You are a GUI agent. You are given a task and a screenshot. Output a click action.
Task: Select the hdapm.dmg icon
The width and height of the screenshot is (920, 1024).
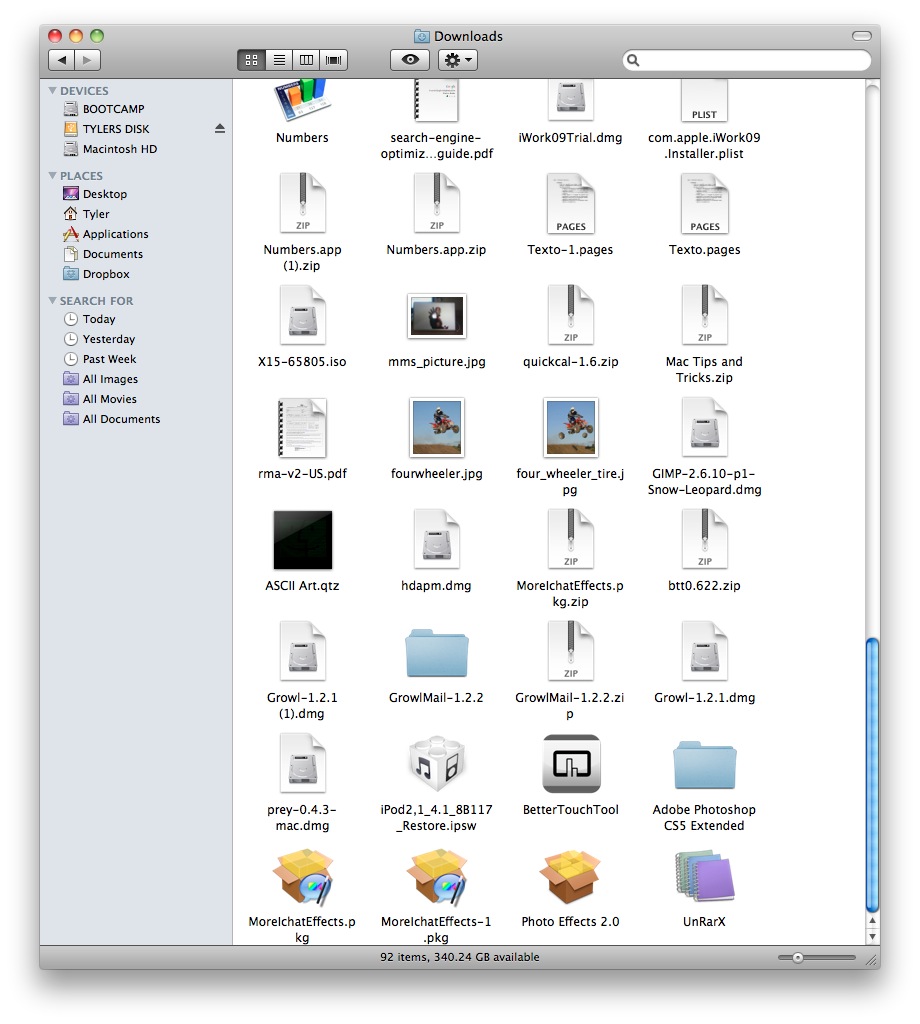pos(437,540)
